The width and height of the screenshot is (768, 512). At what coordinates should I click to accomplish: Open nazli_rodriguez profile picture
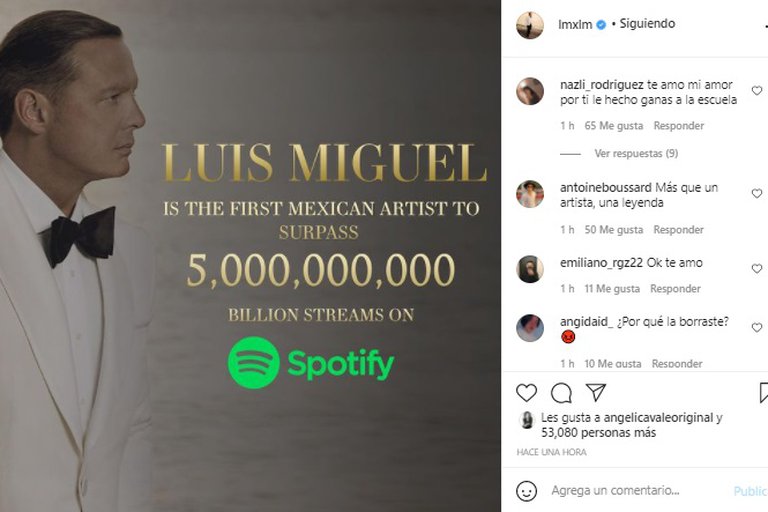point(530,91)
